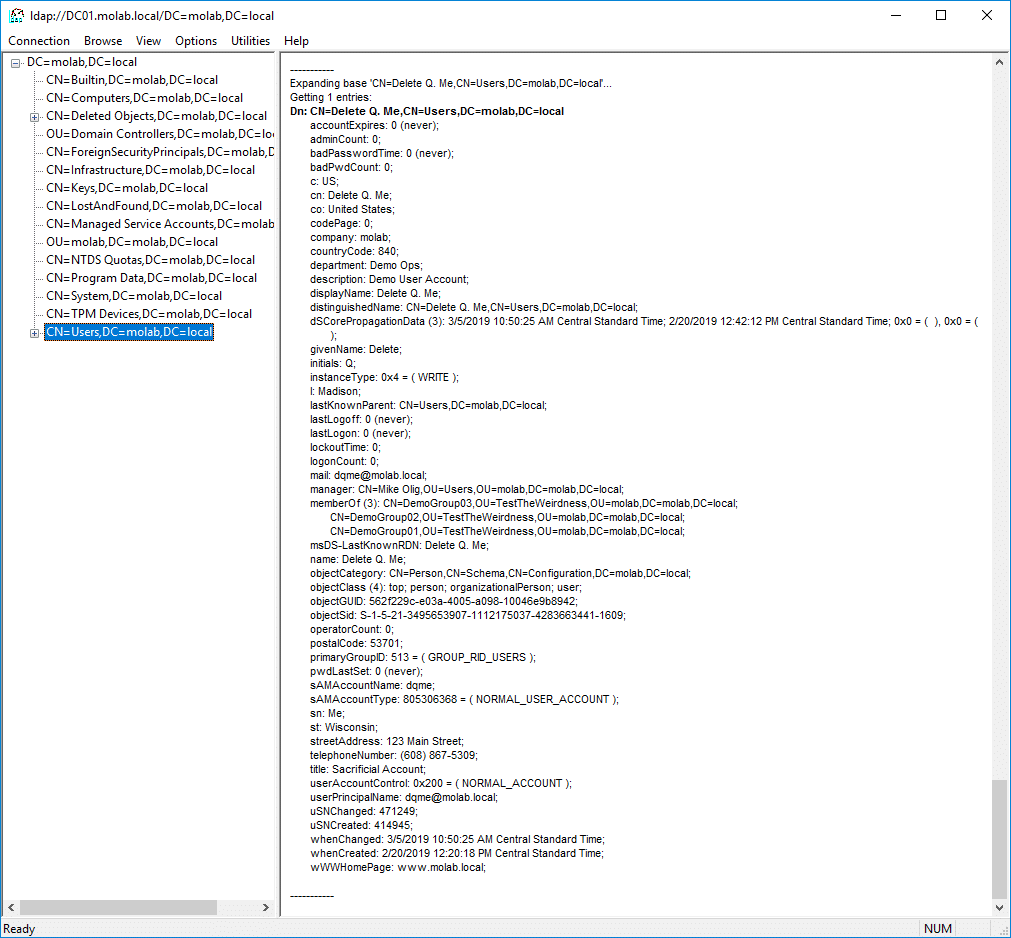Expand the CN=Deleted Objects node

pyautogui.click(x=35, y=117)
